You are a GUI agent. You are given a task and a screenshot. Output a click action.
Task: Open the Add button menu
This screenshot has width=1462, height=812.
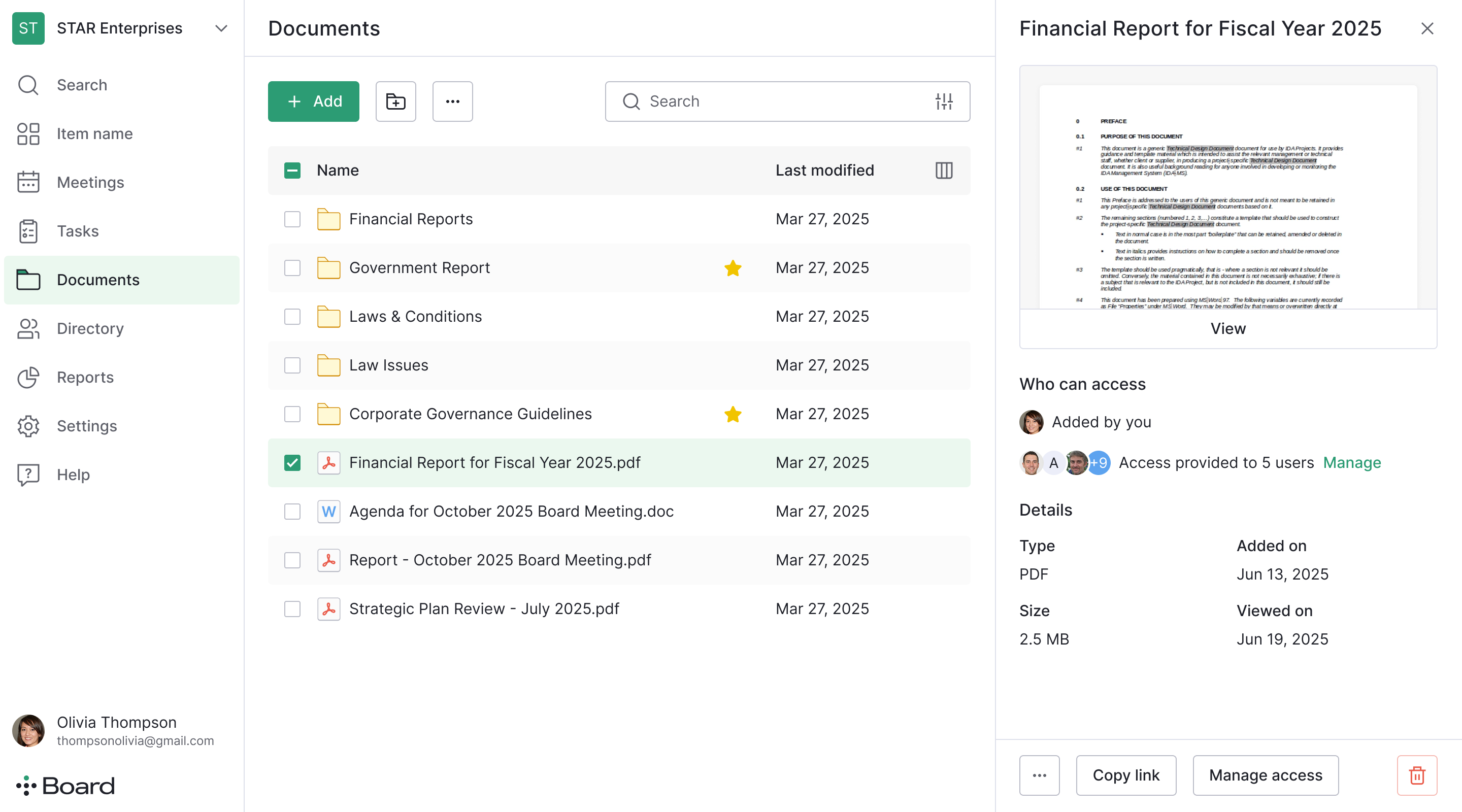point(313,101)
